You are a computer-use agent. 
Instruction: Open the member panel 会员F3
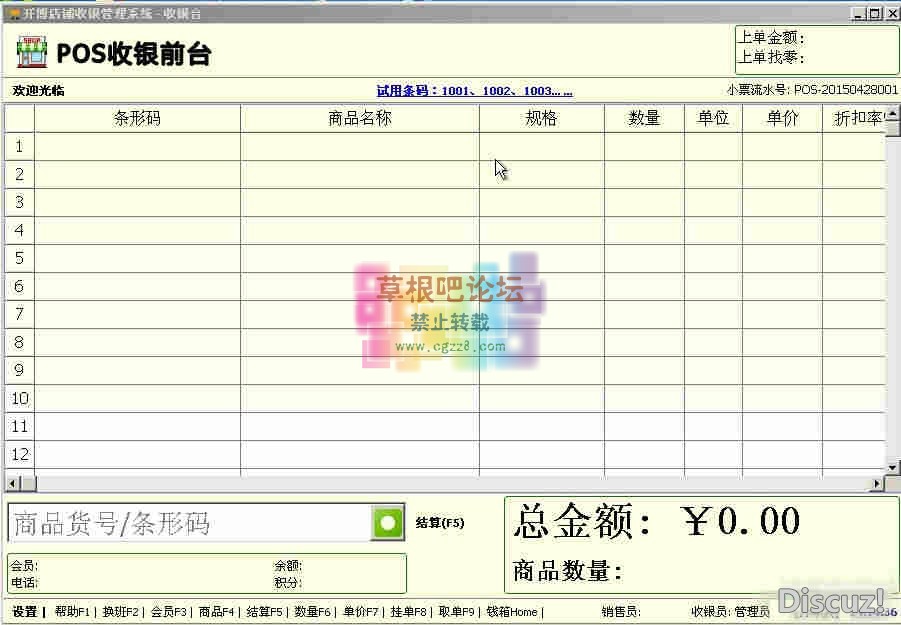pos(170,612)
